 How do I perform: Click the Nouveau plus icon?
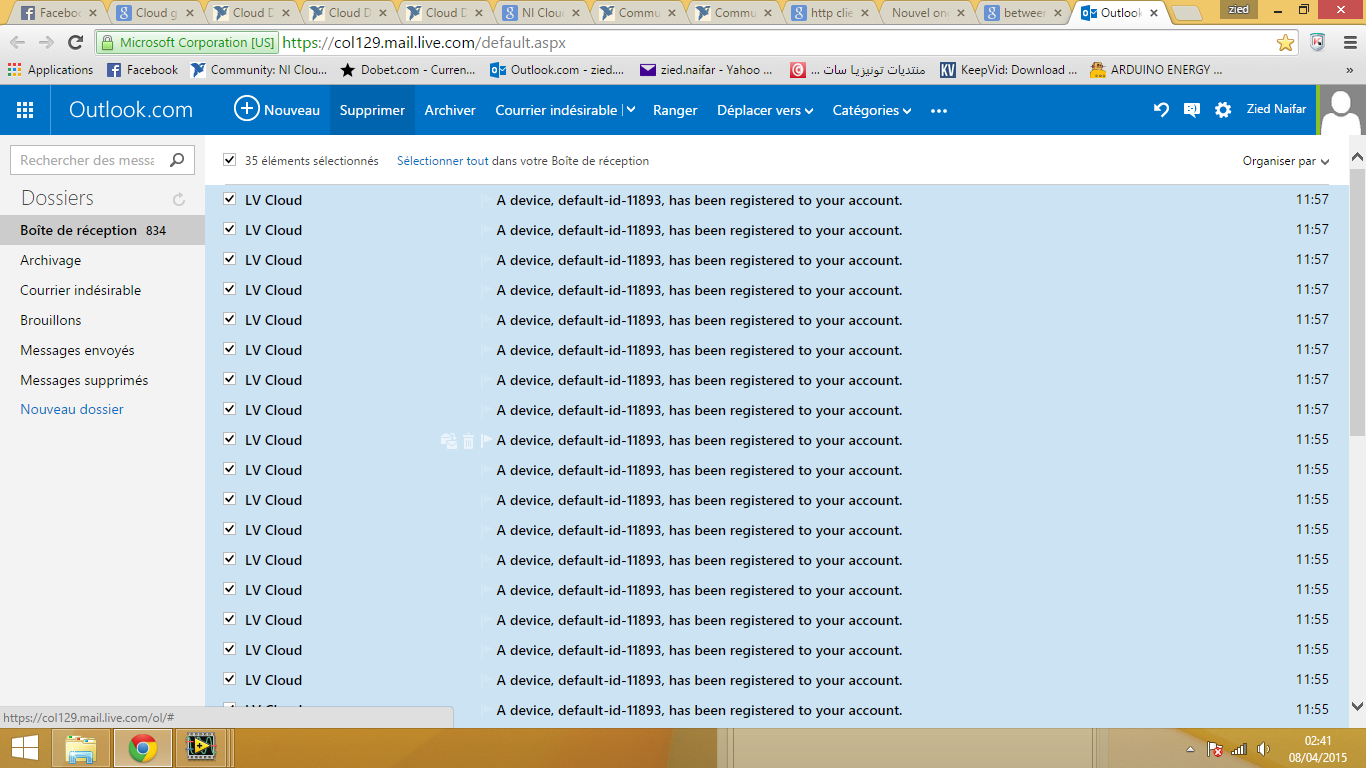(x=246, y=109)
